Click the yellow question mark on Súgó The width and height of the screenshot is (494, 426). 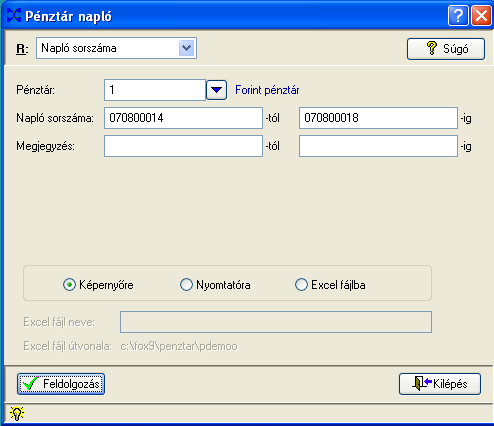point(432,48)
